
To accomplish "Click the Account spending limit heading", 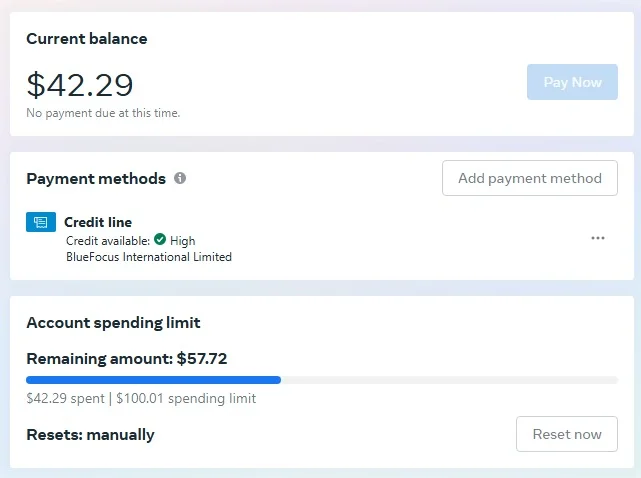I will pyautogui.click(x=113, y=323).
